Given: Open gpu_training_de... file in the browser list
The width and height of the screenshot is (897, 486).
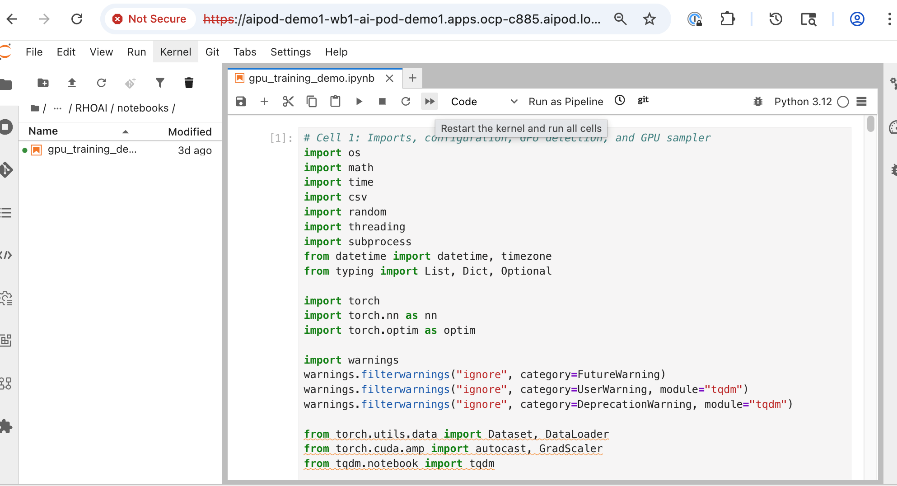Looking at the screenshot, I should (92, 150).
